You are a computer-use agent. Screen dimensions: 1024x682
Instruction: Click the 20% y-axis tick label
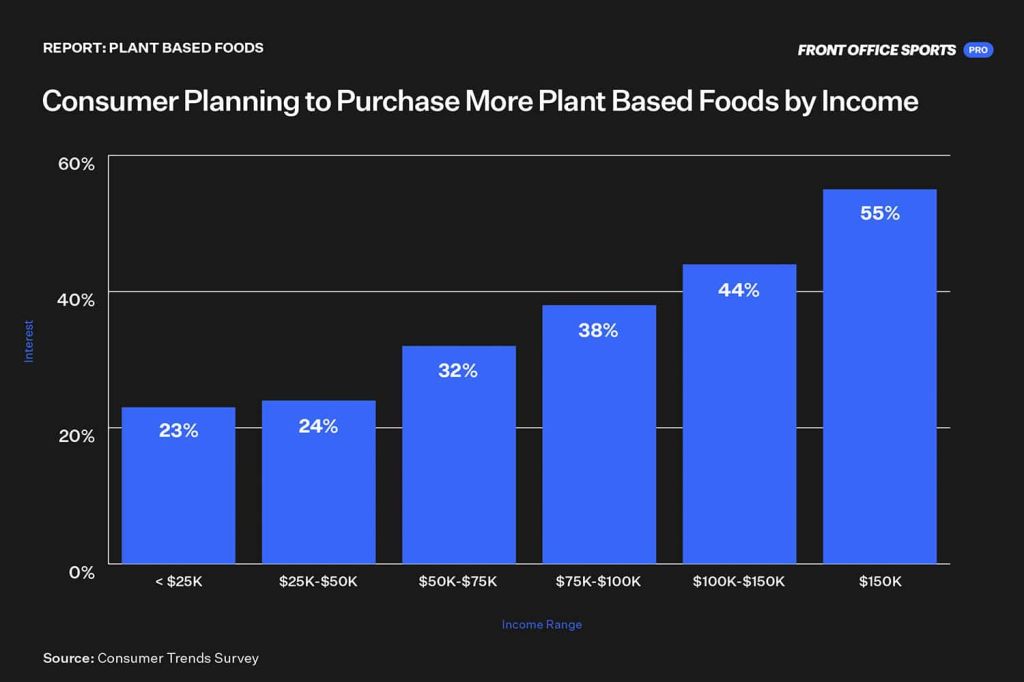(76, 436)
